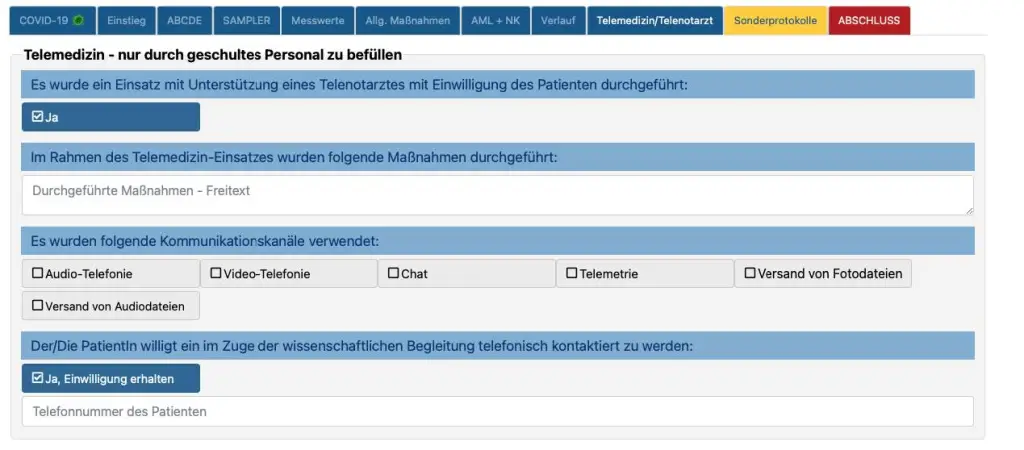
Task: Switch to the Einstieg tab
Action: (125, 20)
